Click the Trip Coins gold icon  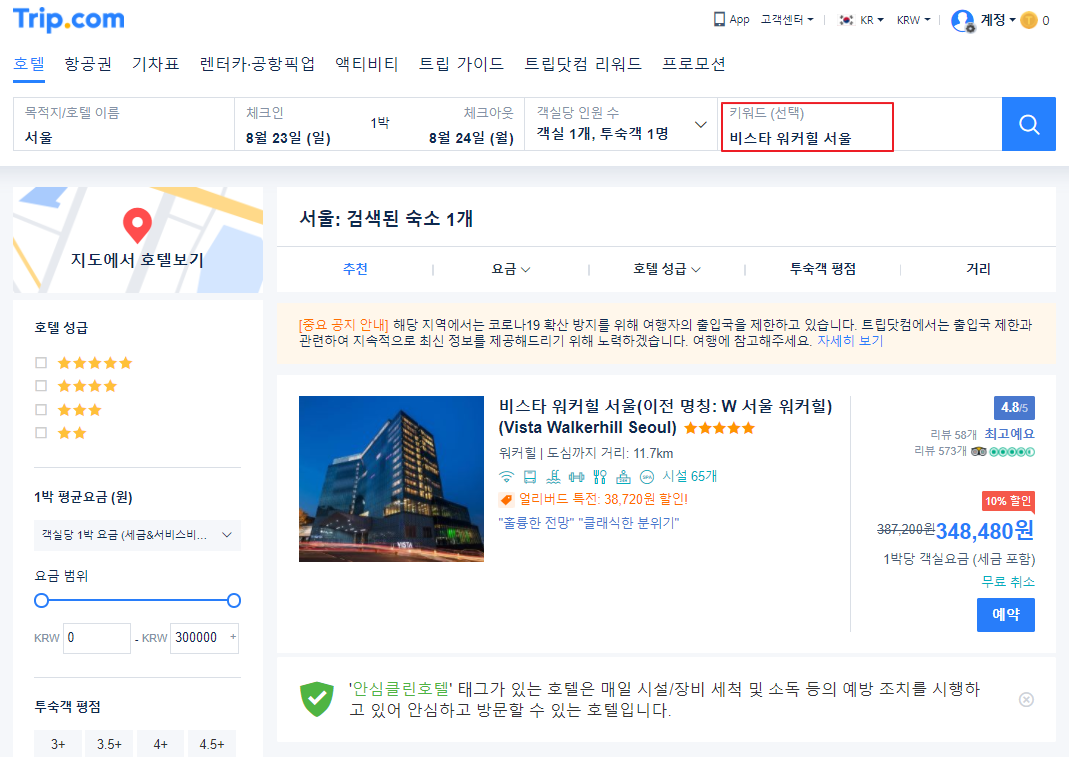(x=1029, y=20)
